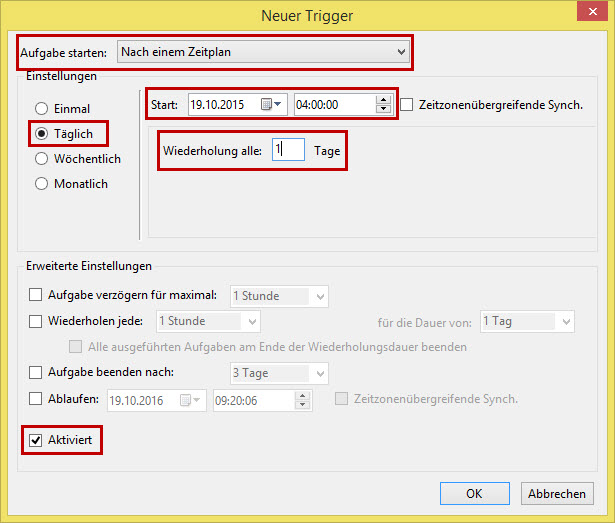Choose the Wöchentlich schedule option

click(42, 159)
